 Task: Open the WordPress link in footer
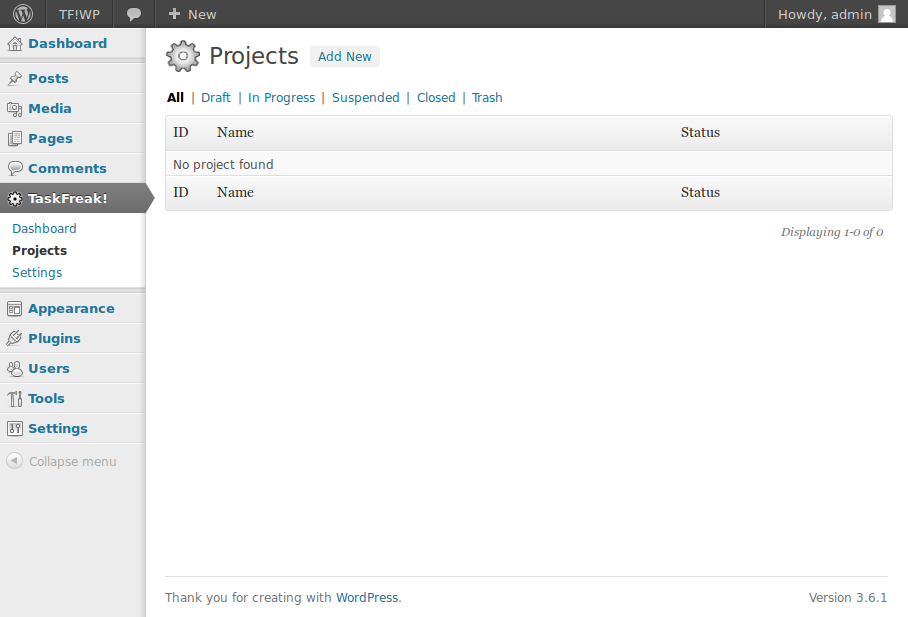pos(367,597)
